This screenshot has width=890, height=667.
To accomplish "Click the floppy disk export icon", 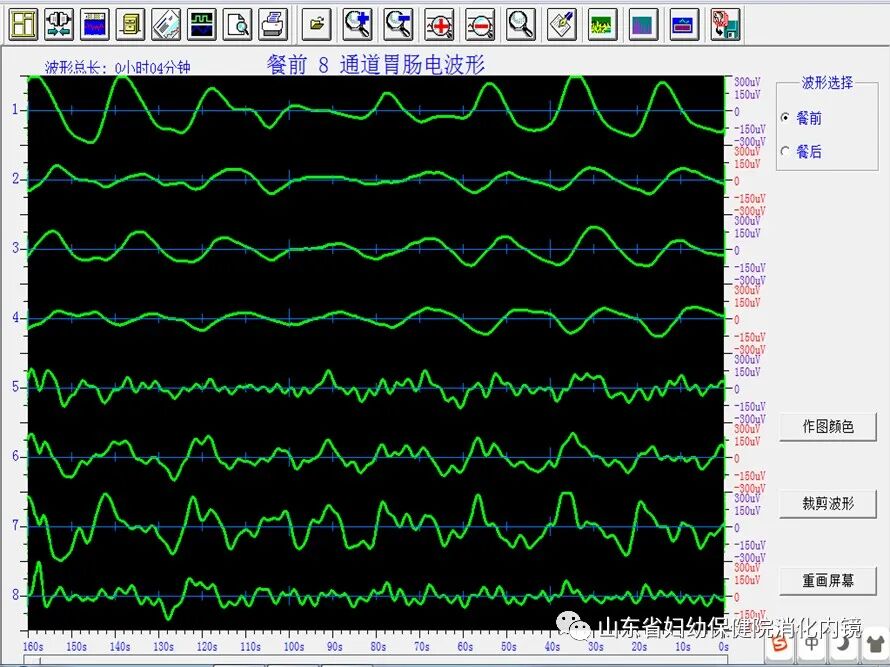I will point(726,24).
